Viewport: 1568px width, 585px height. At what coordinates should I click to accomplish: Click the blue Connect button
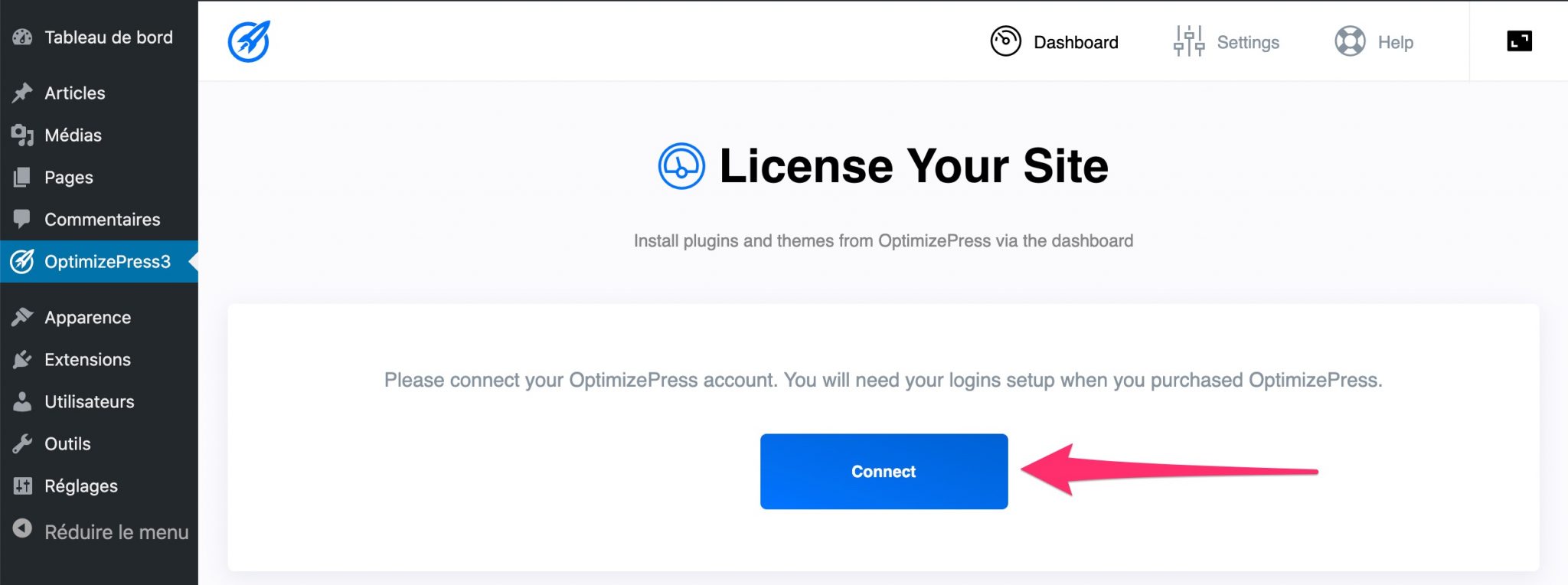884,471
